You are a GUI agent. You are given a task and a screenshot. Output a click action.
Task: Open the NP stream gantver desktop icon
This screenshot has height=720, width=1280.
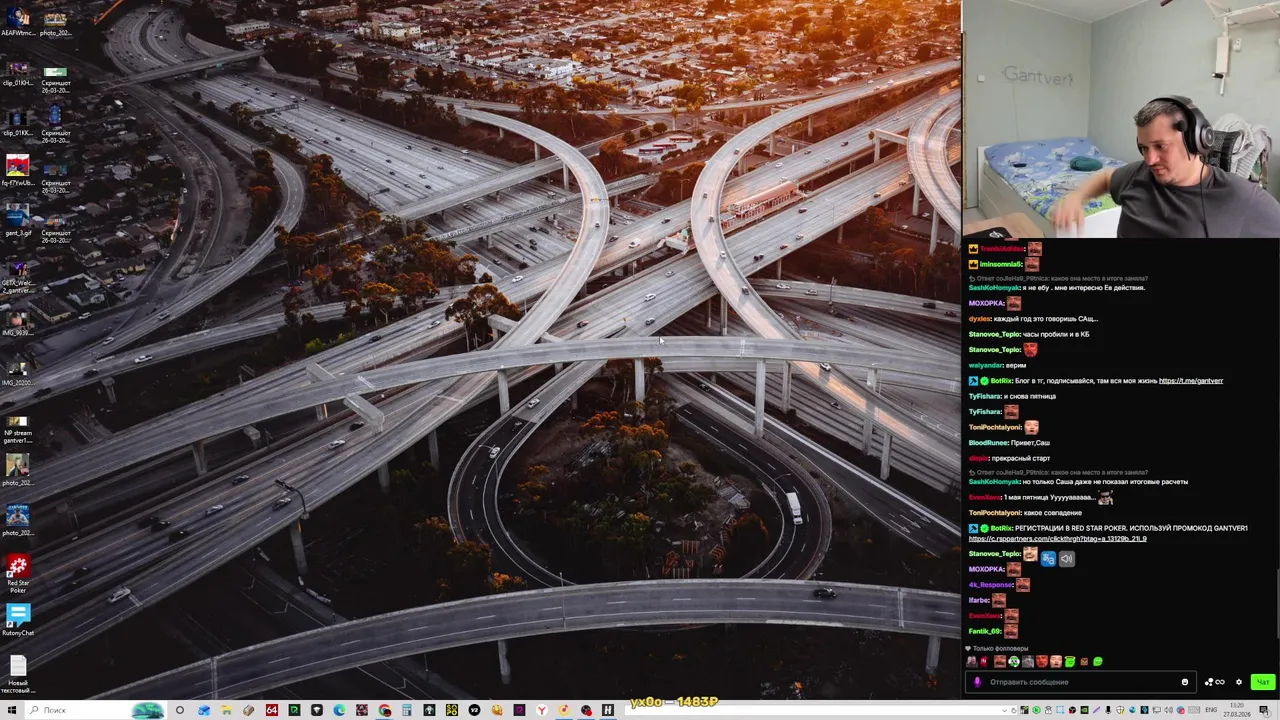18,427
